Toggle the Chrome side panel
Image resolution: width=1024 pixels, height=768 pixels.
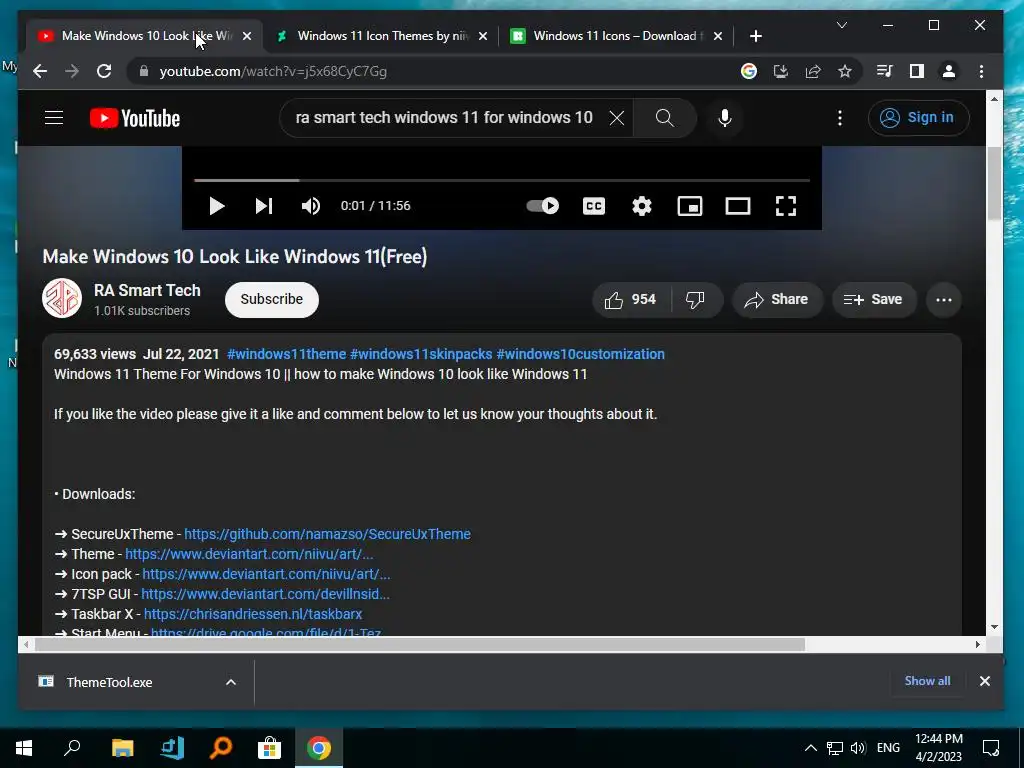tap(917, 71)
